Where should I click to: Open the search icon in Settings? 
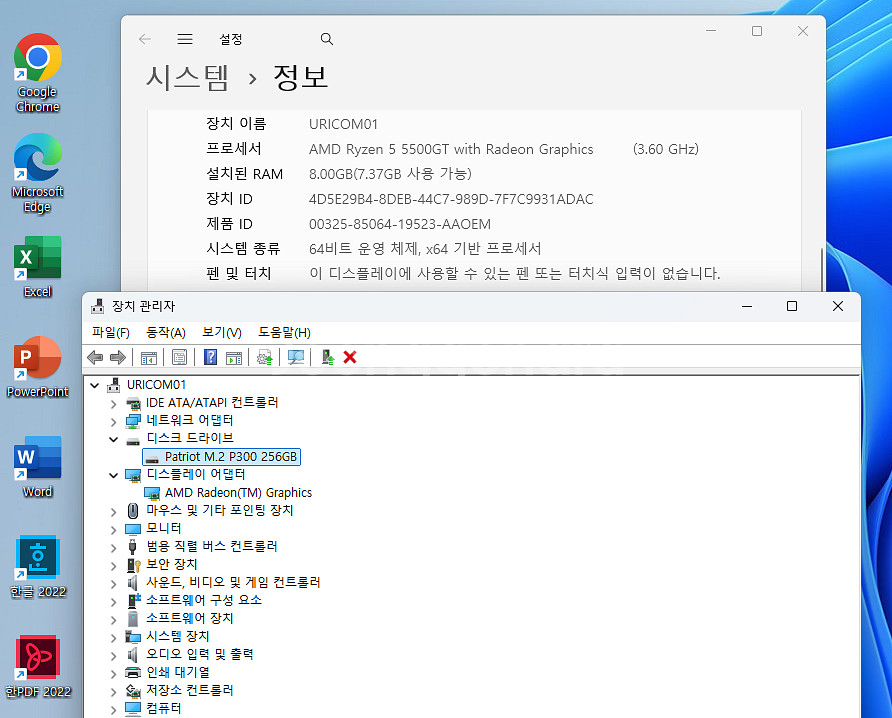click(326, 39)
